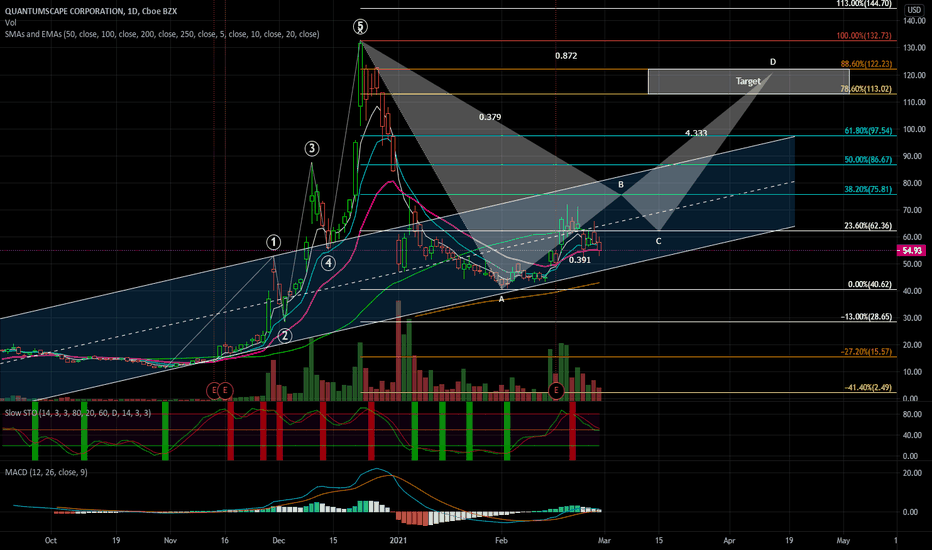Click the 54.93 current price label

[911, 251]
